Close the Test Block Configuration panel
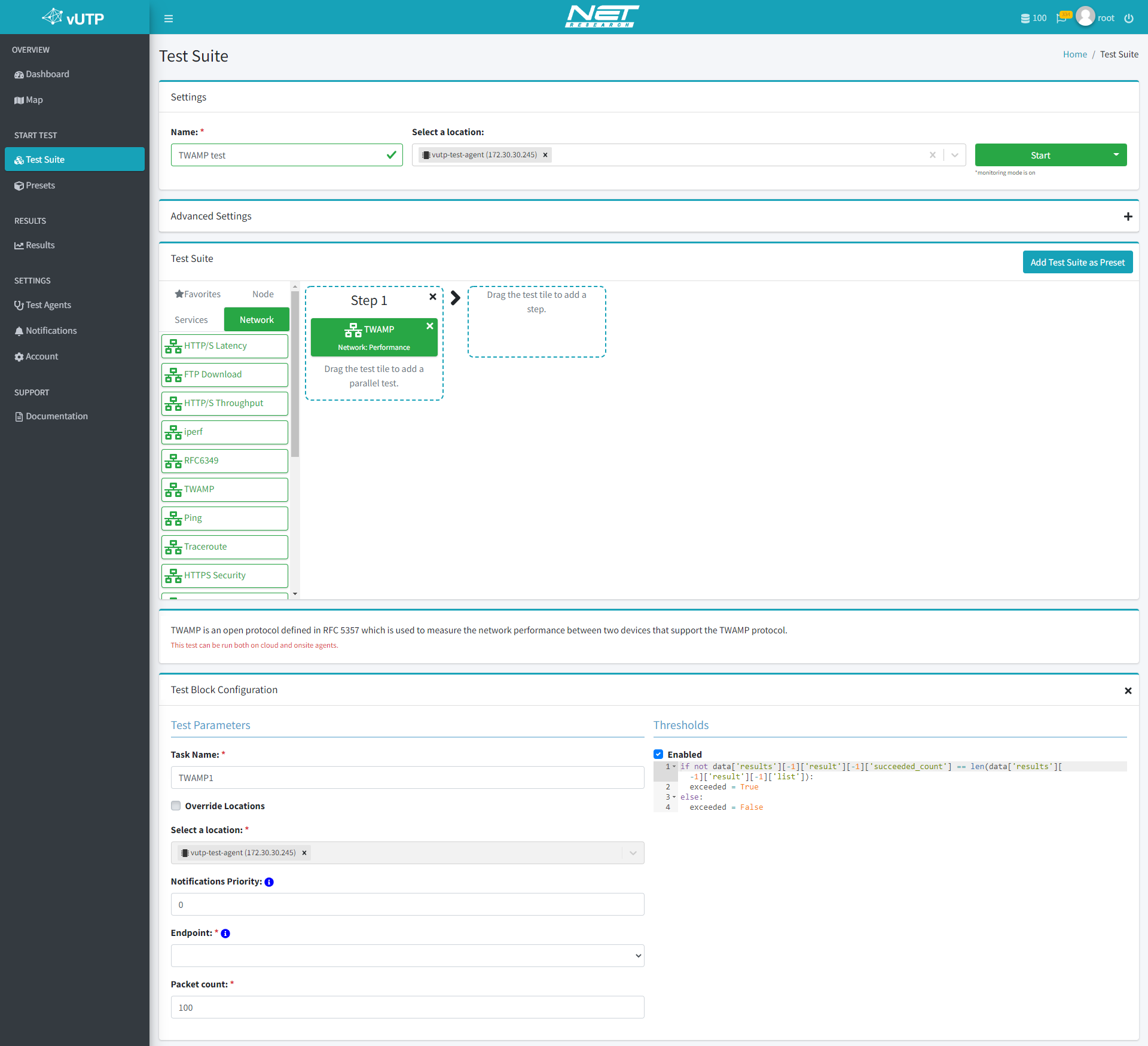 click(1128, 691)
